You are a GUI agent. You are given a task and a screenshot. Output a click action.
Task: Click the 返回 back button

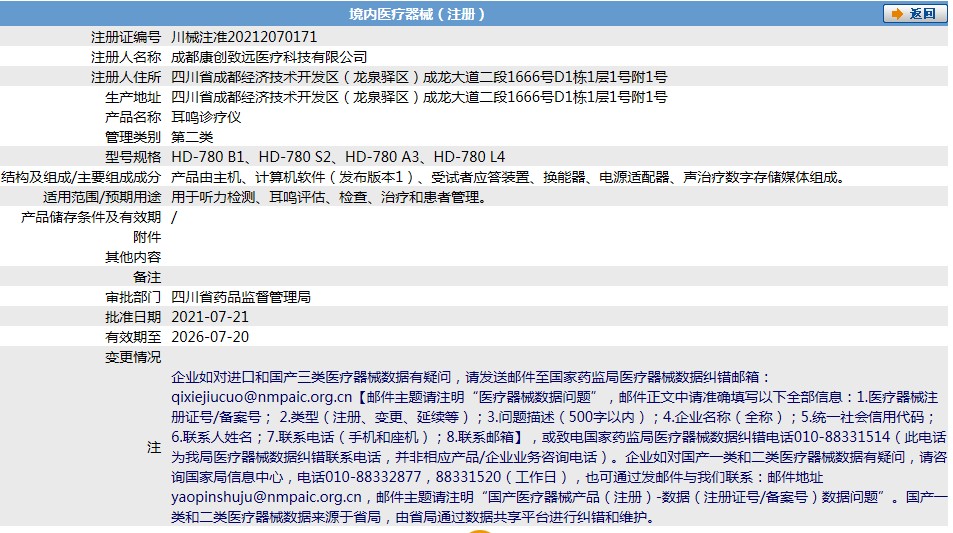(x=914, y=13)
